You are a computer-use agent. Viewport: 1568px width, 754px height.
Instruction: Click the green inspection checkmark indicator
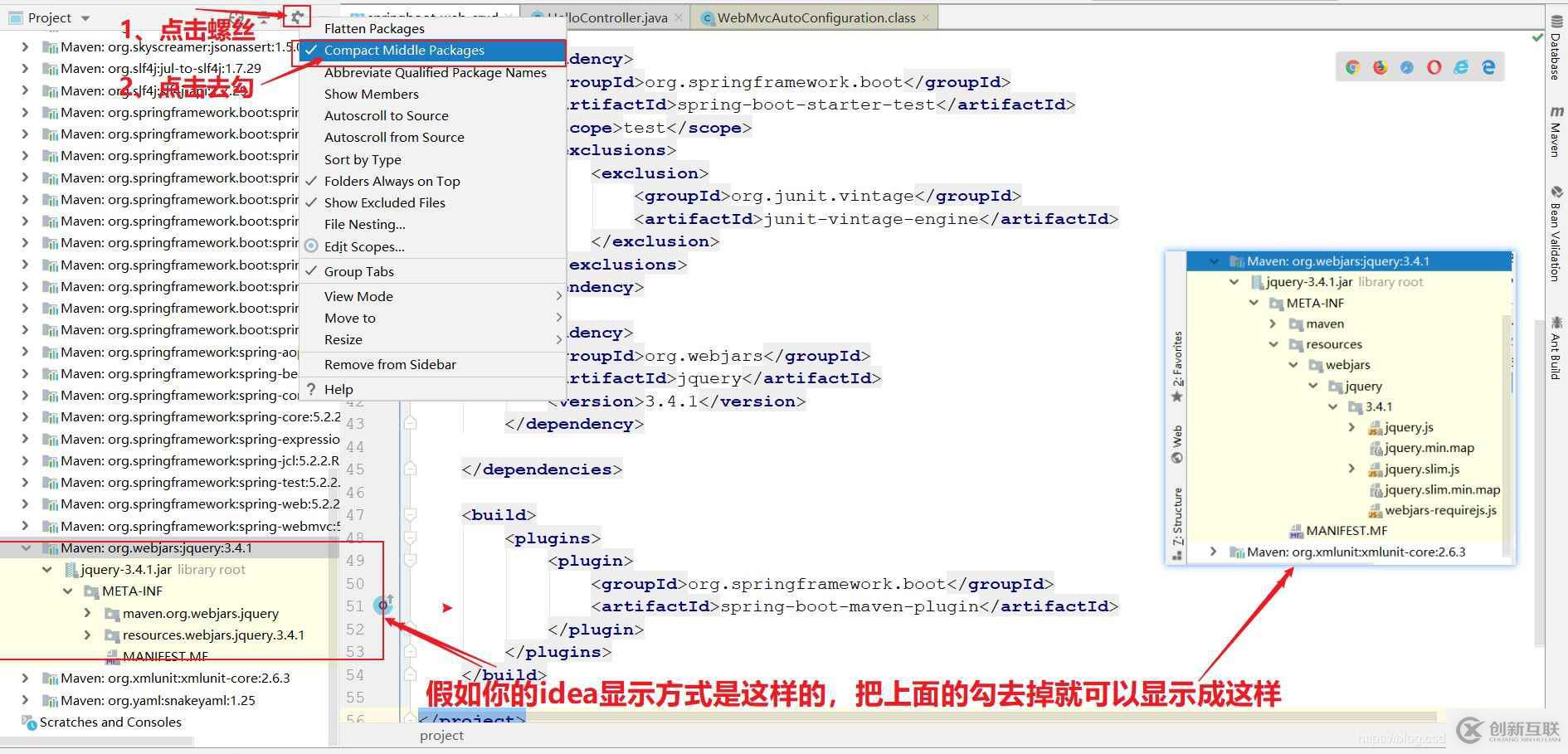(1537, 37)
